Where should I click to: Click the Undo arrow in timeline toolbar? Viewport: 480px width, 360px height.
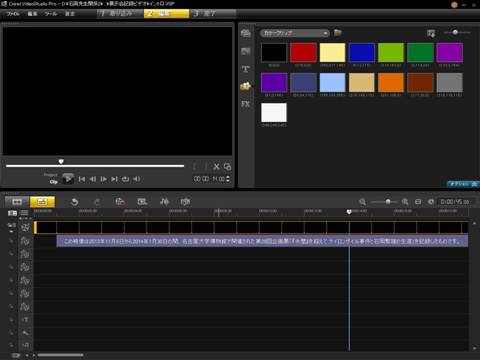point(75,202)
